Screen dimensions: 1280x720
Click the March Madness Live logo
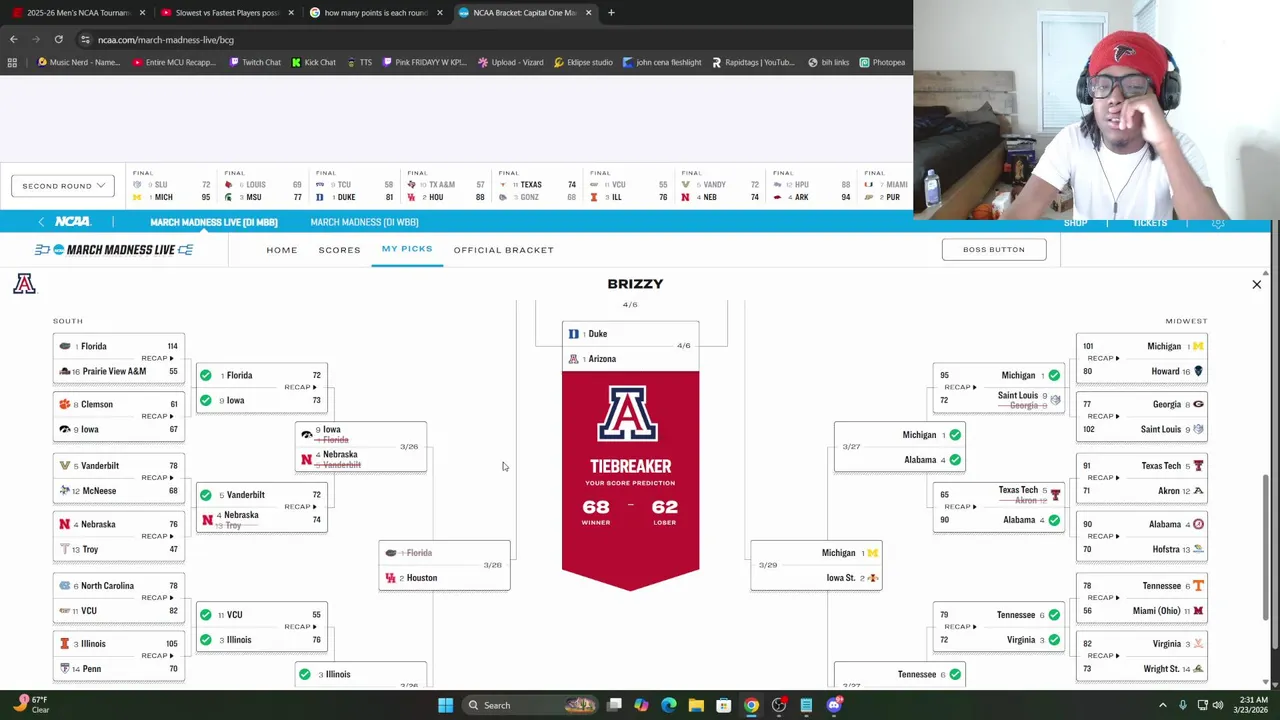tap(114, 249)
